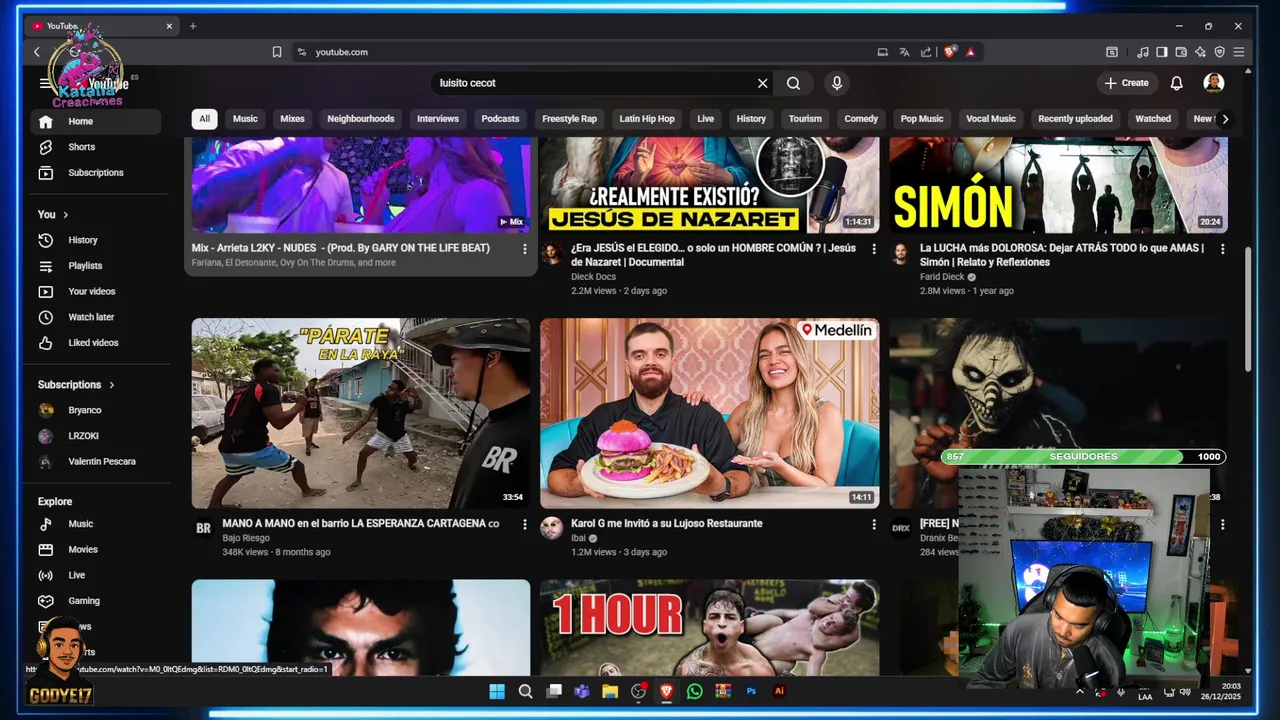Open Gaming in Explore section

(97, 601)
